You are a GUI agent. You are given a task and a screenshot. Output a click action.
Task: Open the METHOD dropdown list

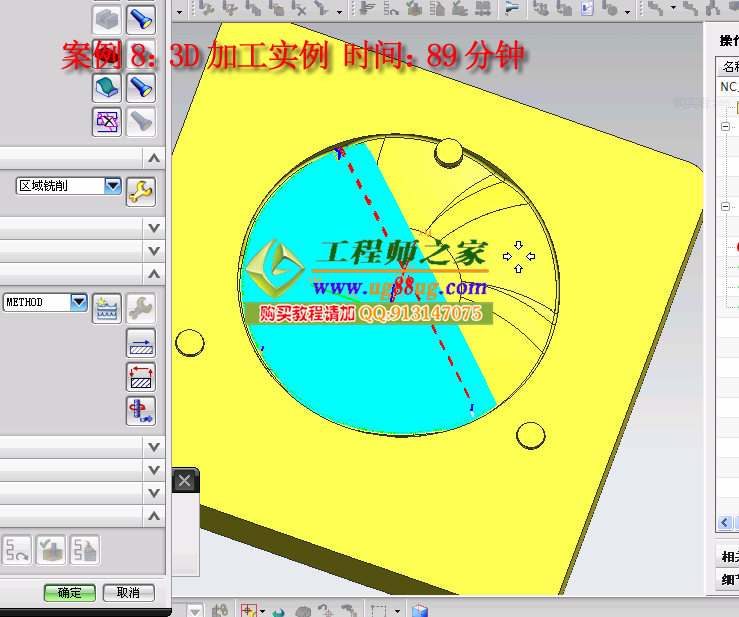click(79, 302)
